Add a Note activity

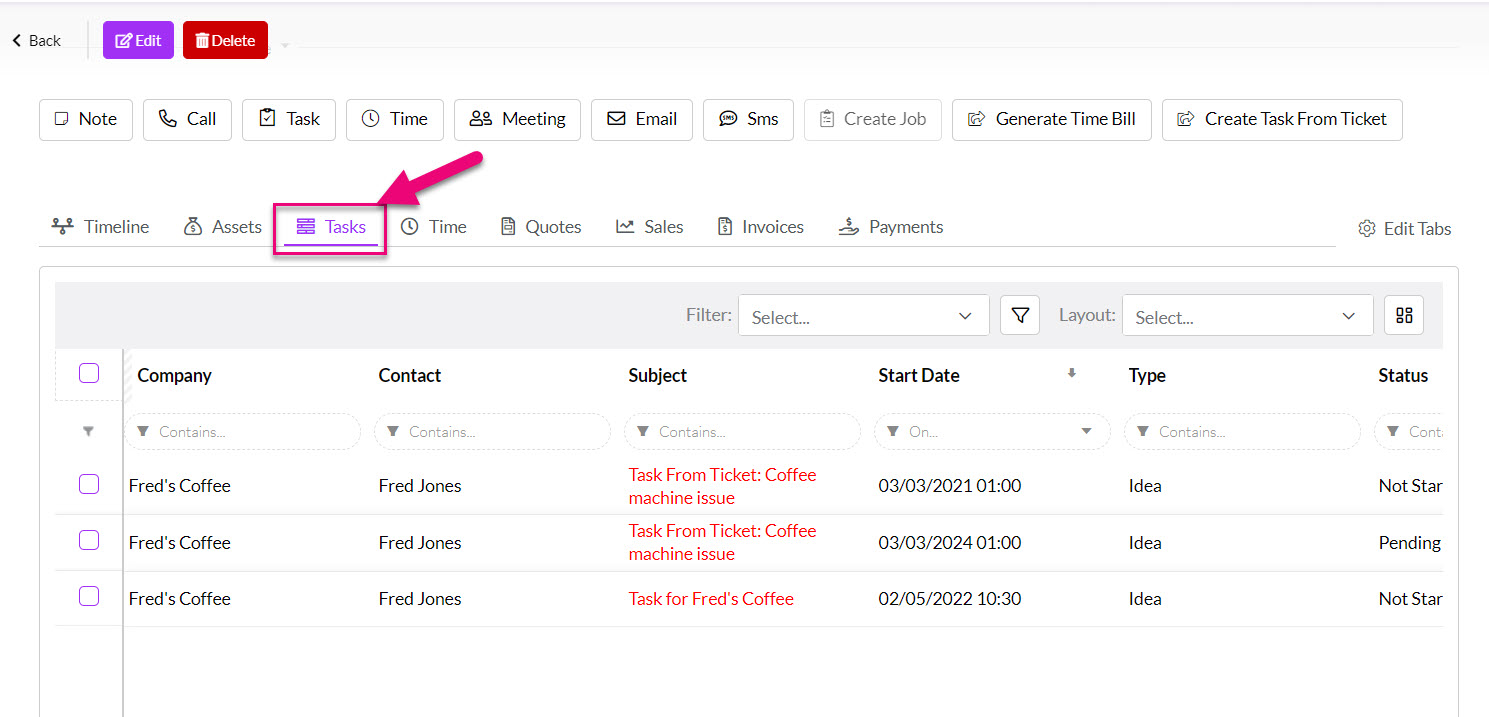(86, 119)
